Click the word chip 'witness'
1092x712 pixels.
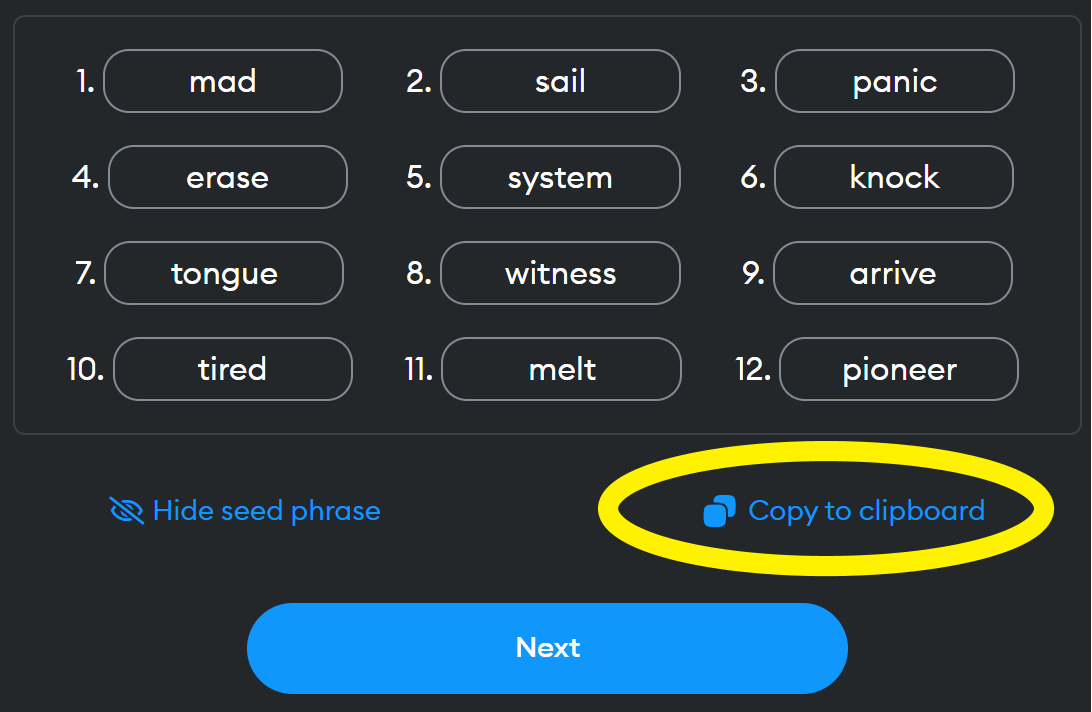560,273
